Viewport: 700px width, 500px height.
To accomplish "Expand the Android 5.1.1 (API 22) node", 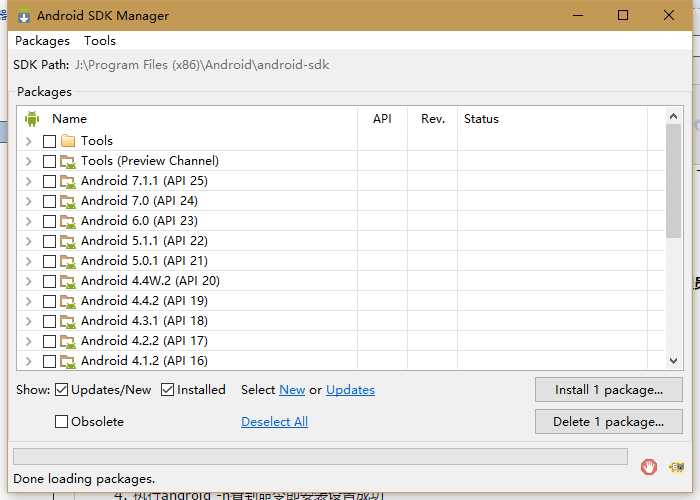I will point(29,242).
